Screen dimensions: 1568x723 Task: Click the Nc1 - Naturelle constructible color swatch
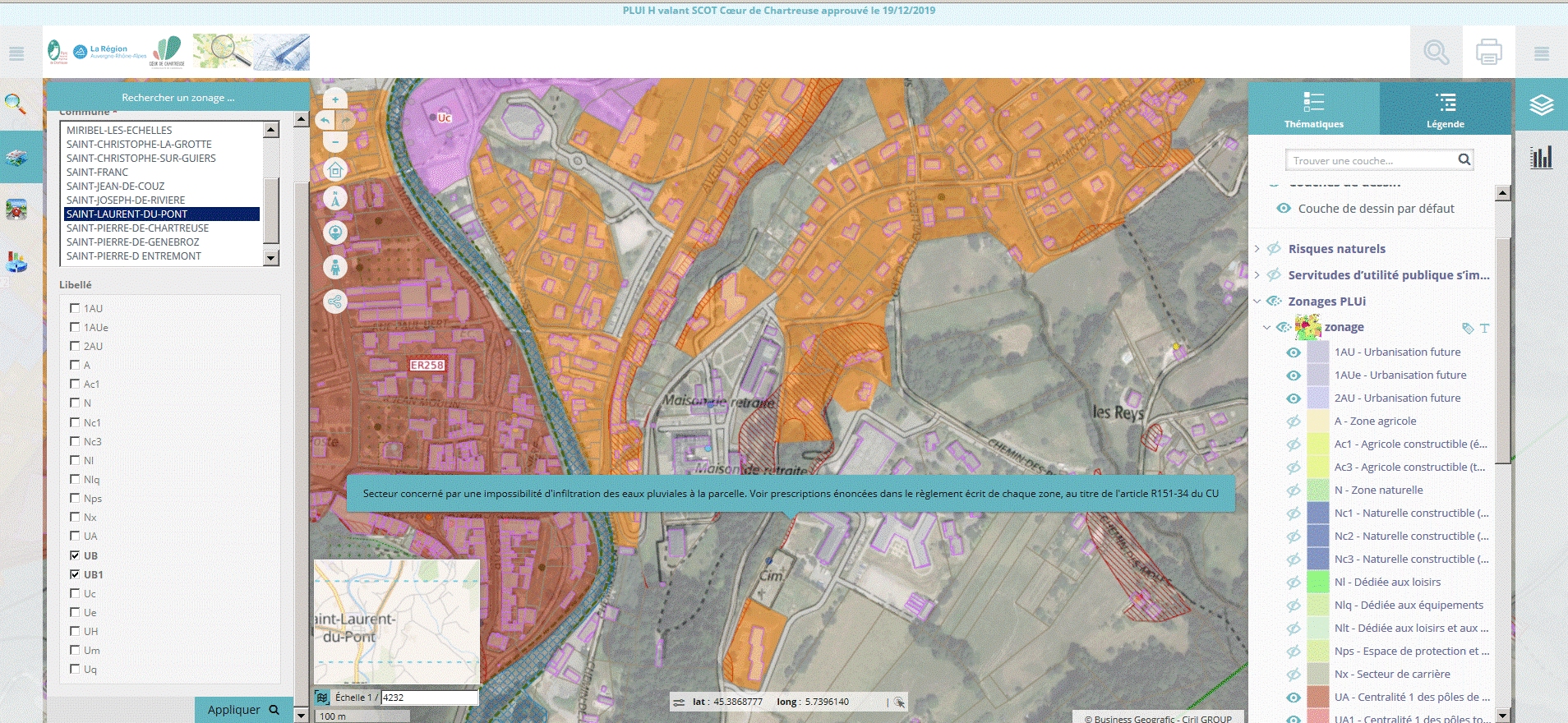1317,513
